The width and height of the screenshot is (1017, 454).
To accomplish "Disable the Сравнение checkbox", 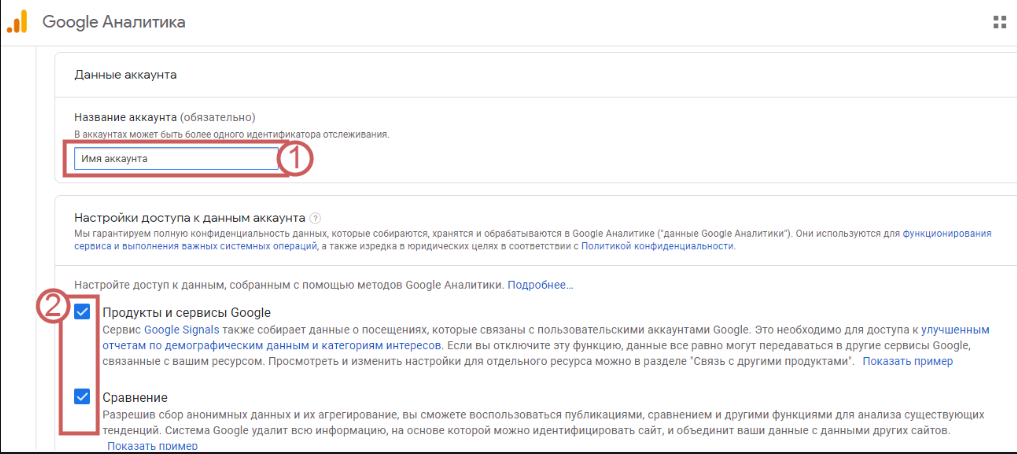I will point(83,397).
